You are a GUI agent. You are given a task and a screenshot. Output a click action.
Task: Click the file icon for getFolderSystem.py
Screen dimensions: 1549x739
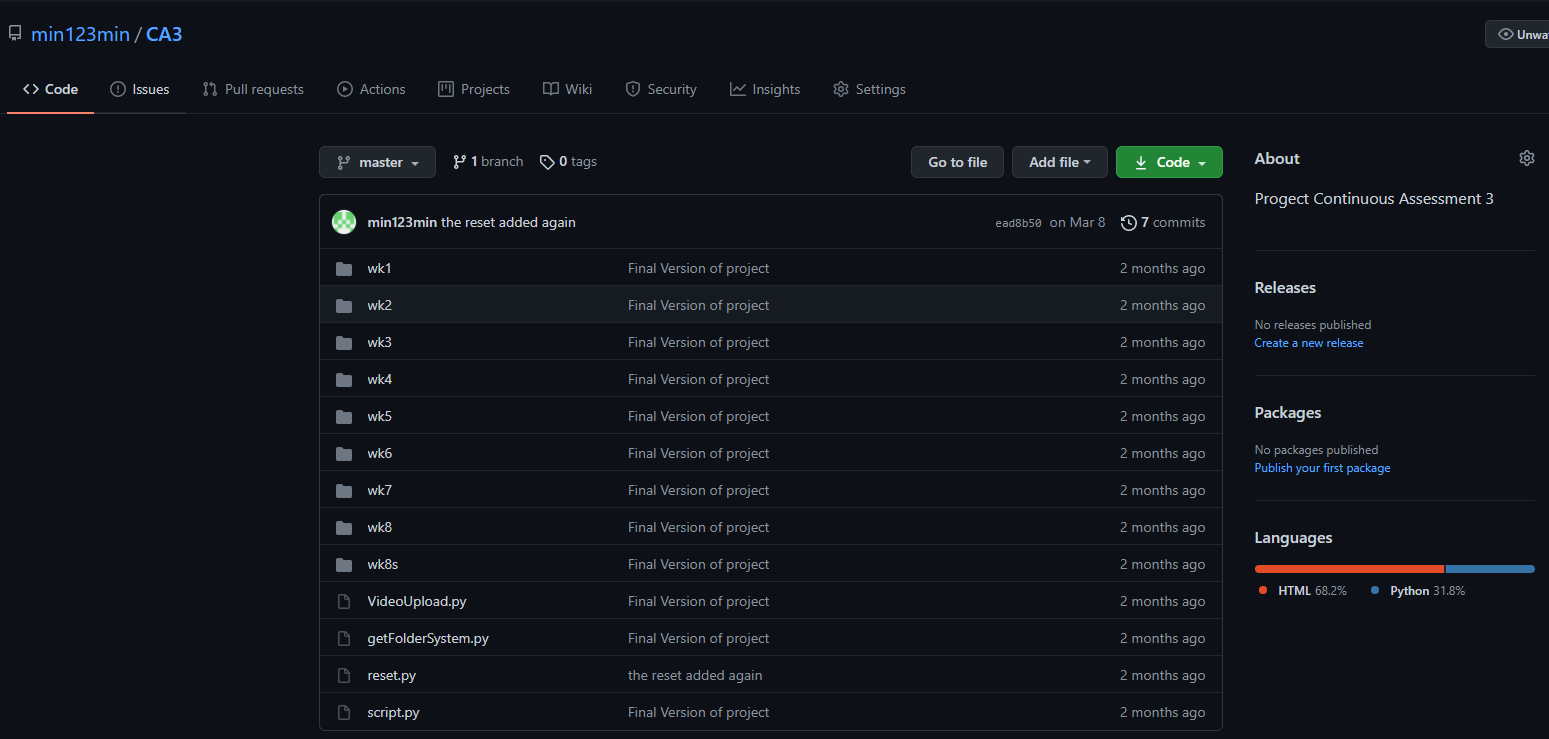coord(344,639)
